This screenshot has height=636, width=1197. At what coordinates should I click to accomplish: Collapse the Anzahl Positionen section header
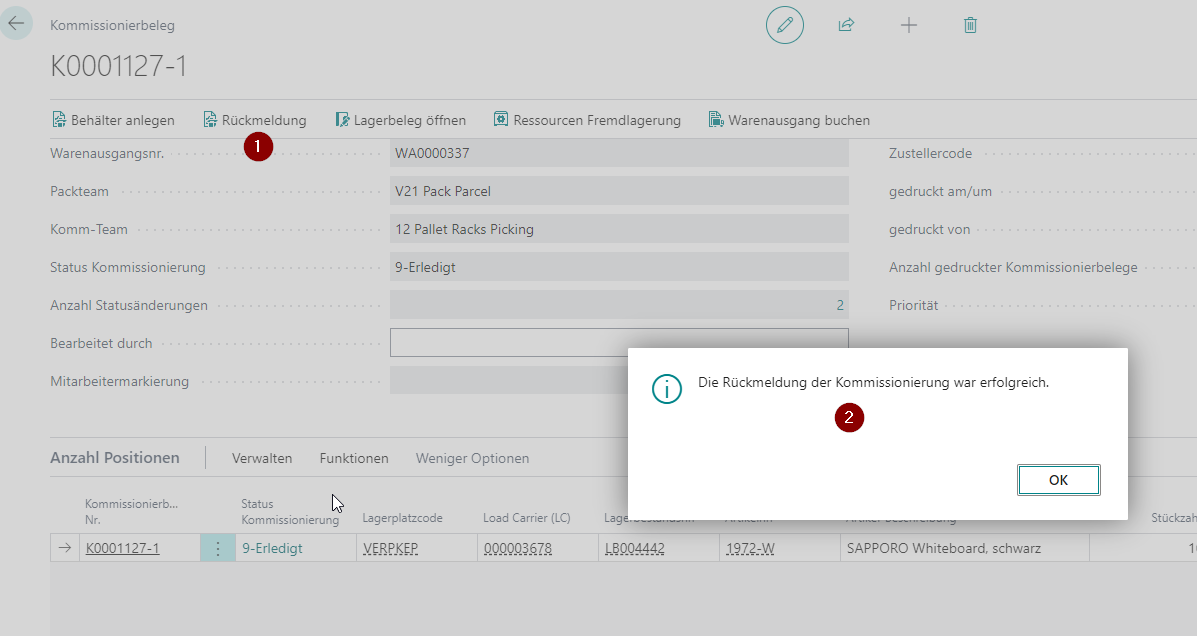115,458
